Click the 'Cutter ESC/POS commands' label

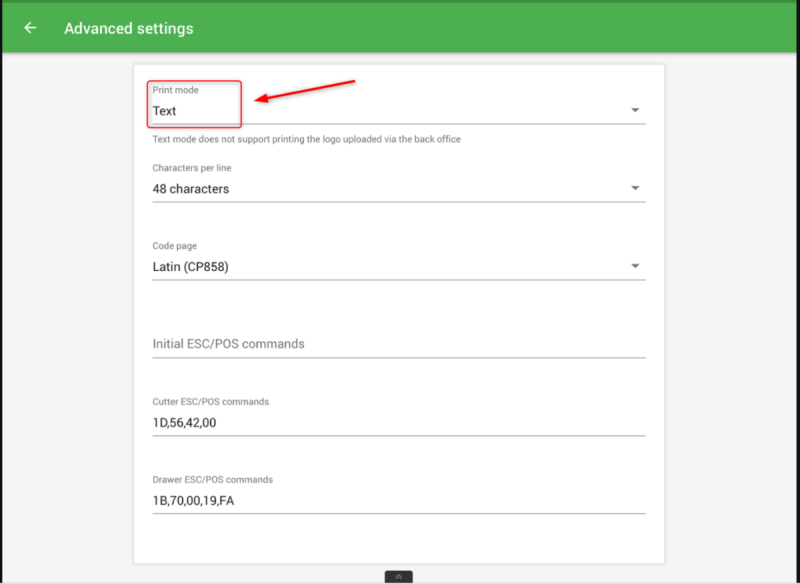pos(210,402)
